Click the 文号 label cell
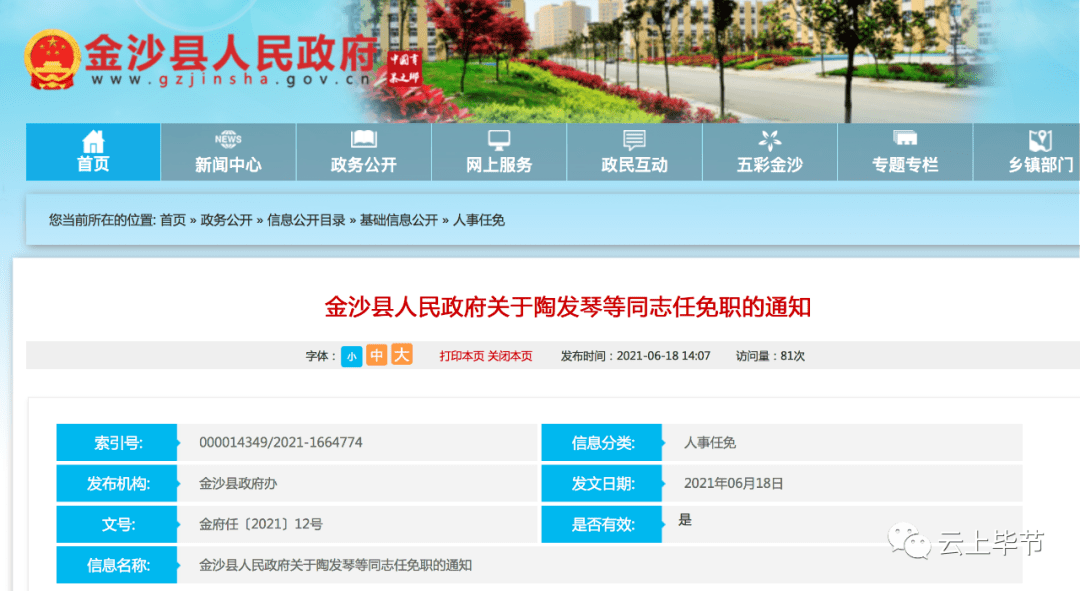The width and height of the screenshot is (1080, 591). [x=117, y=524]
